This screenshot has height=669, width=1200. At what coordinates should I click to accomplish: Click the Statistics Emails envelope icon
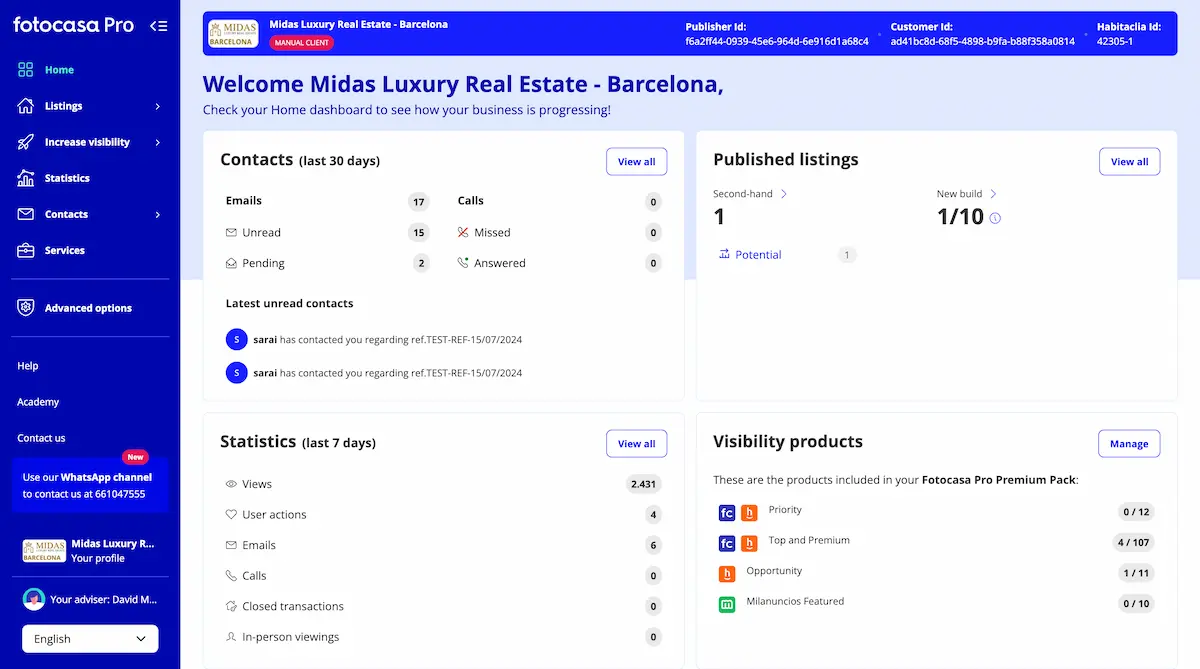(x=232, y=545)
